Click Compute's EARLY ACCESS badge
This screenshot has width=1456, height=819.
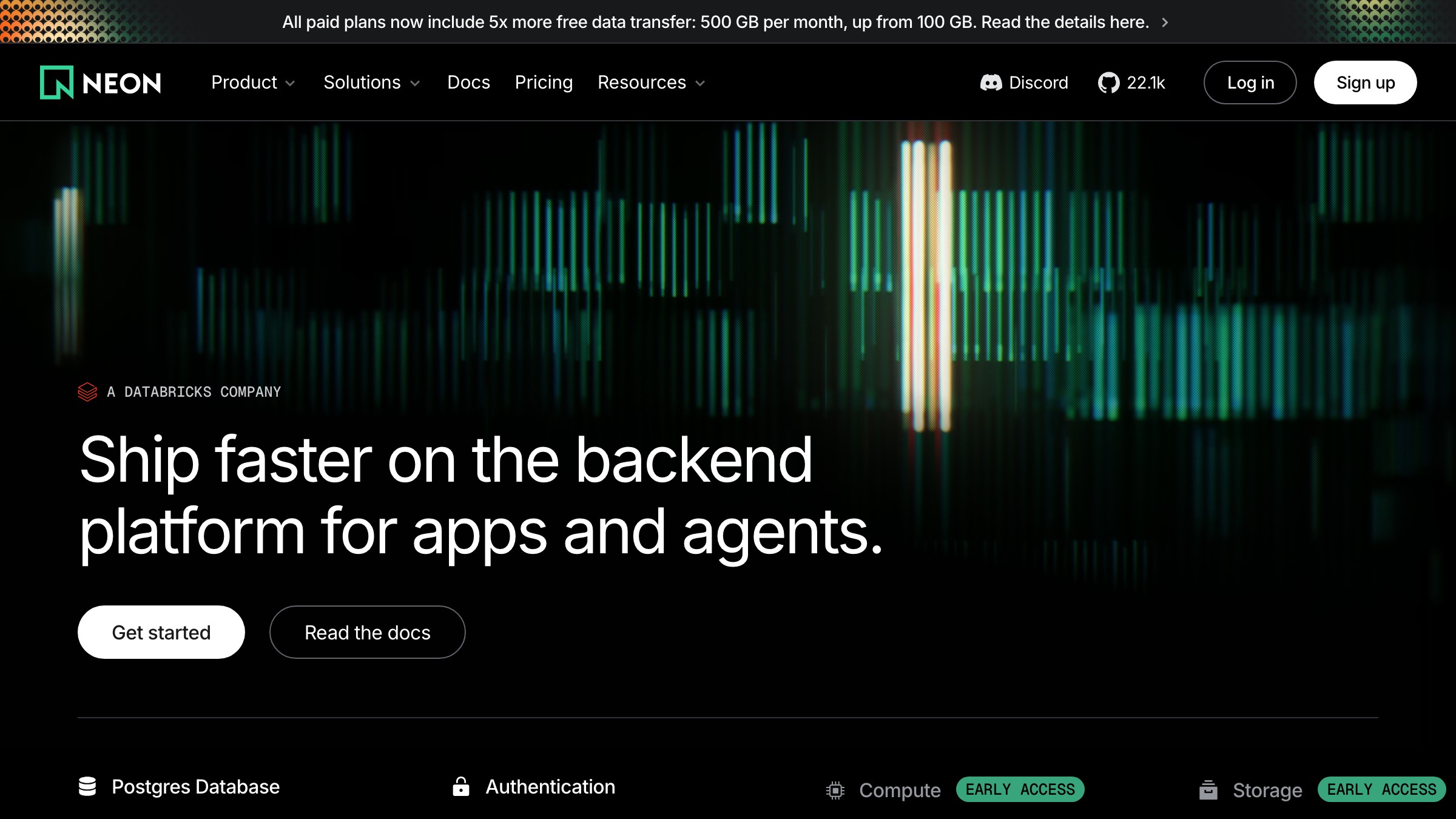1020,789
